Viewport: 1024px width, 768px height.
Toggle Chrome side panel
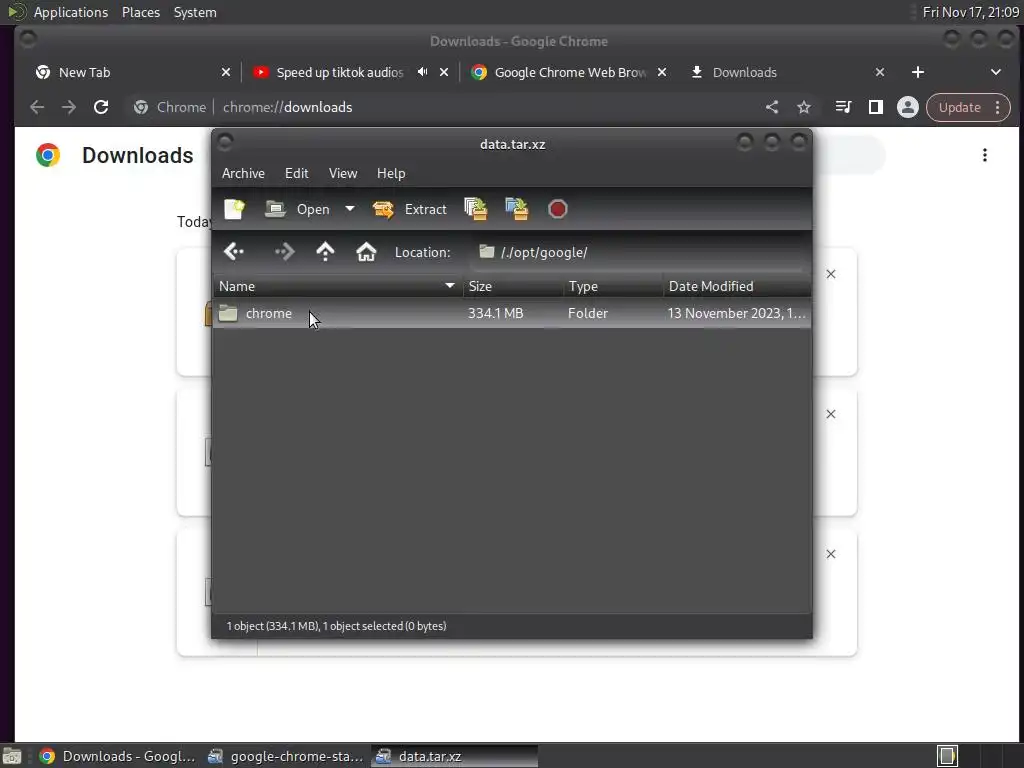(x=875, y=107)
